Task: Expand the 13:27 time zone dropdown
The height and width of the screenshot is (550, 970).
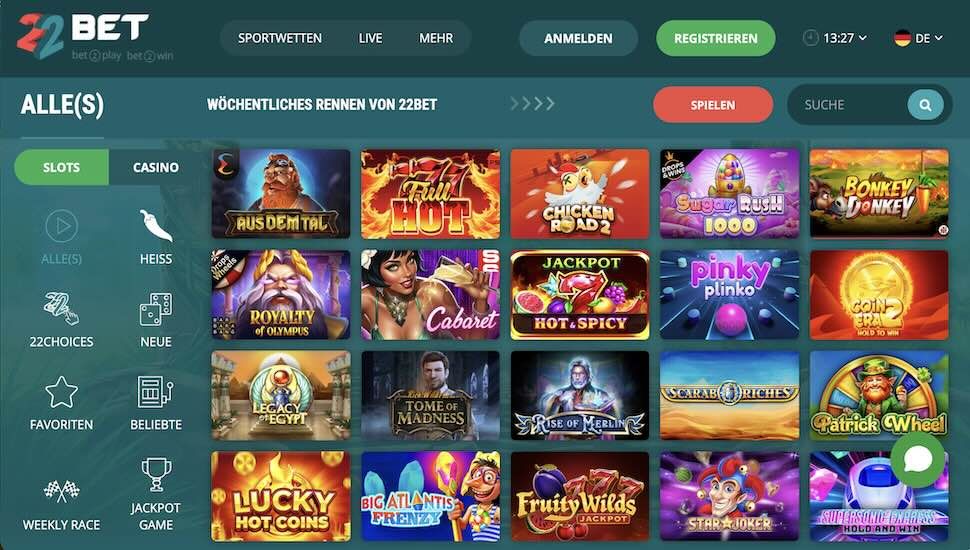Action: pos(835,38)
